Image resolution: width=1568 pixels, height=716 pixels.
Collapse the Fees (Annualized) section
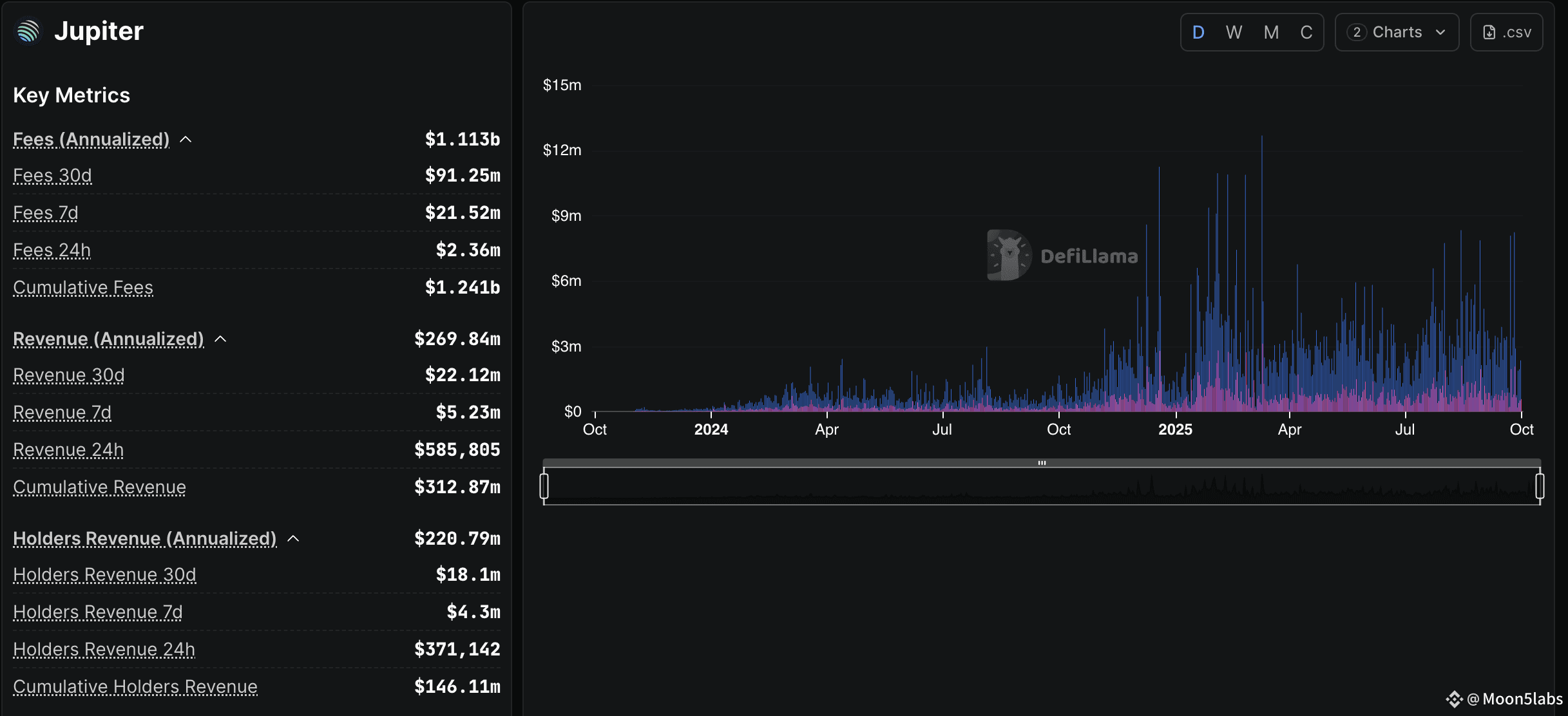pos(186,140)
